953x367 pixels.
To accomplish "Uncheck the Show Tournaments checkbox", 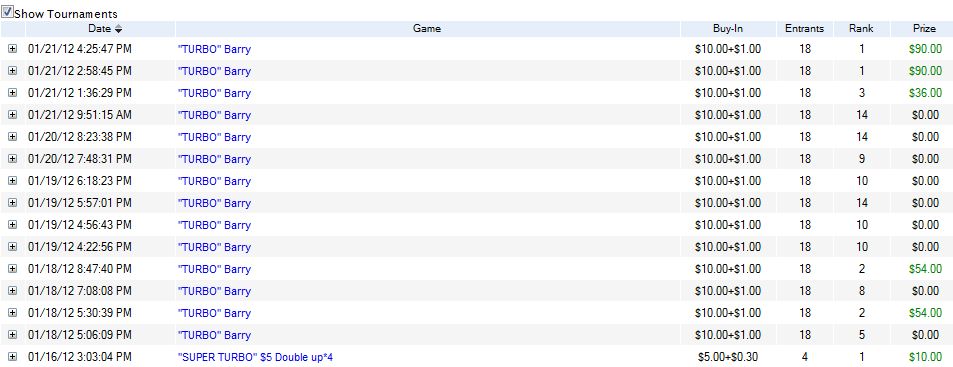I will point(8,12).
